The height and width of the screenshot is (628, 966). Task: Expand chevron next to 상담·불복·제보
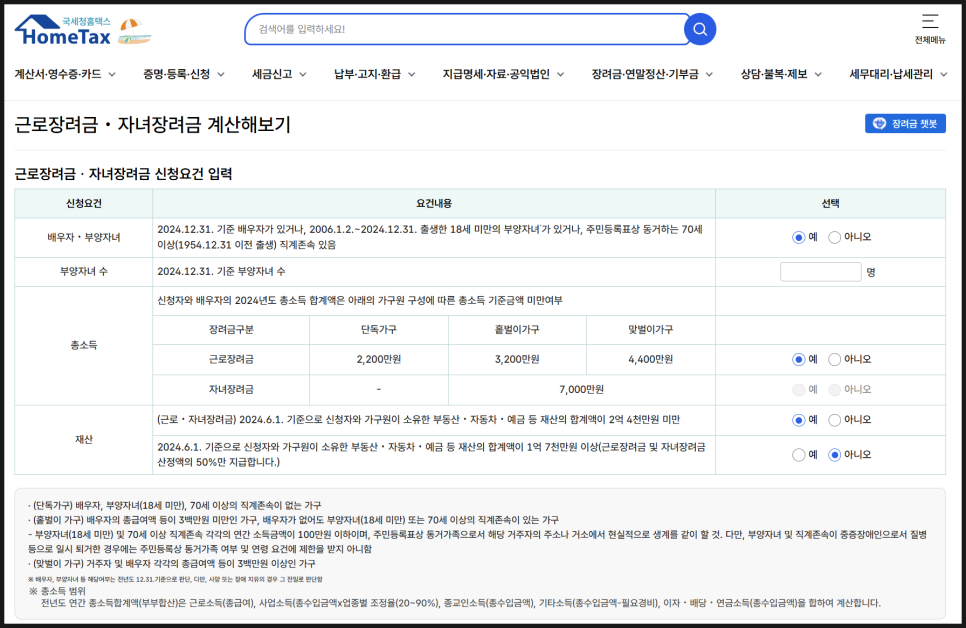tap(818, 75)
